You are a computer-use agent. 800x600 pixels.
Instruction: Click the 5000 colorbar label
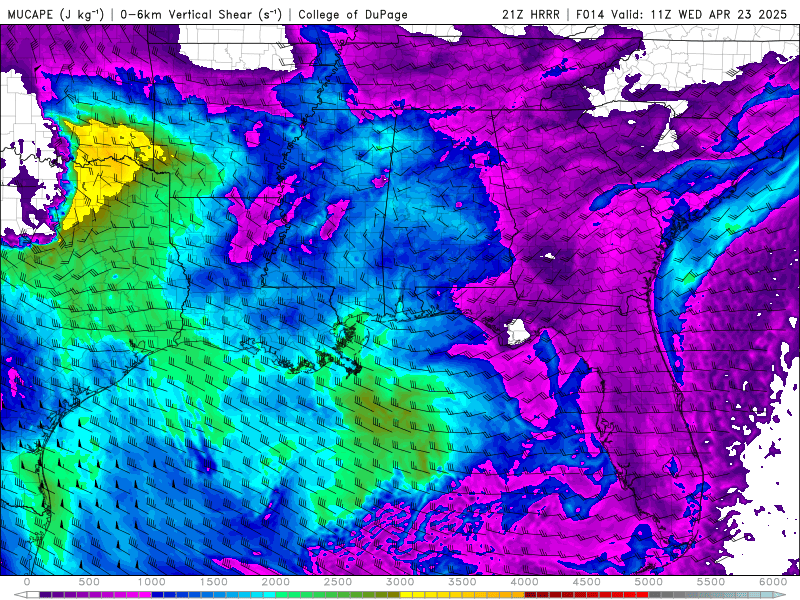pos(649,582)
